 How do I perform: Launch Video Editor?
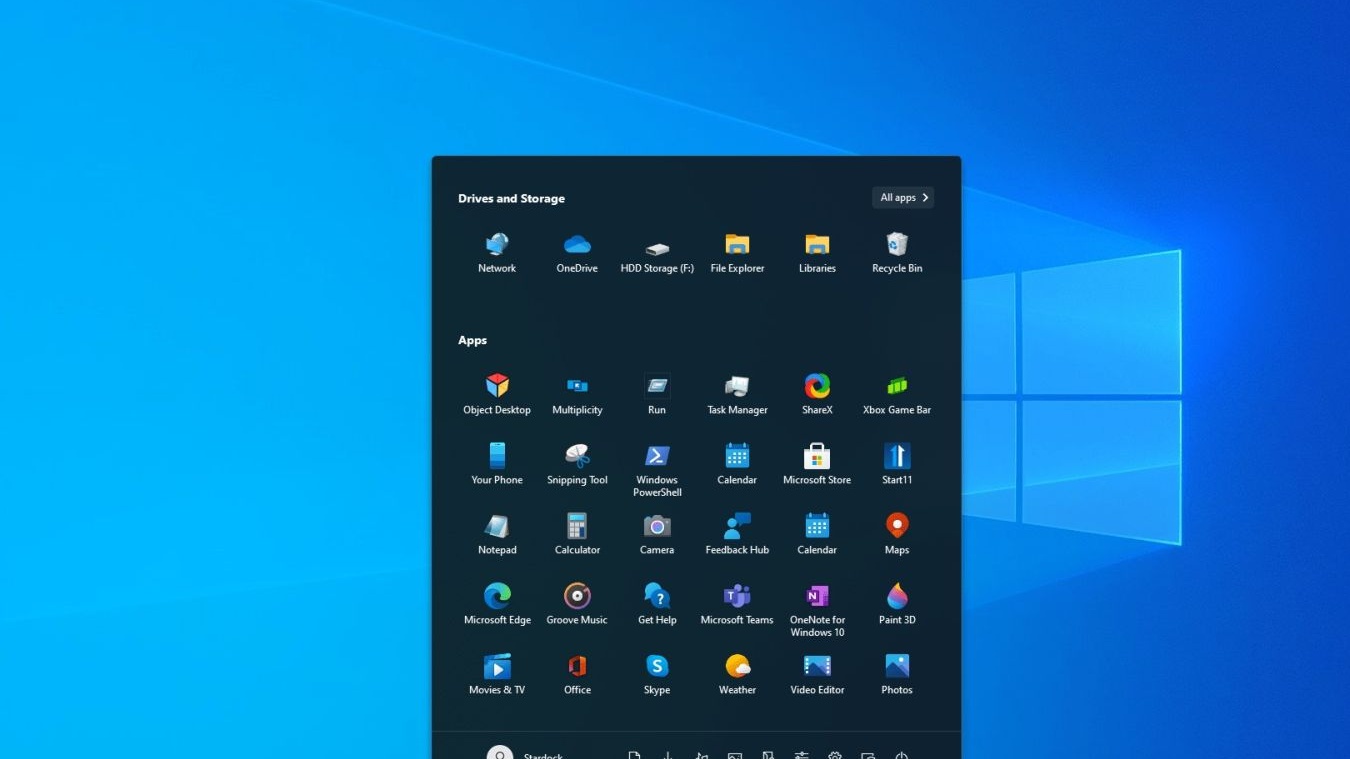pos(817,674)
